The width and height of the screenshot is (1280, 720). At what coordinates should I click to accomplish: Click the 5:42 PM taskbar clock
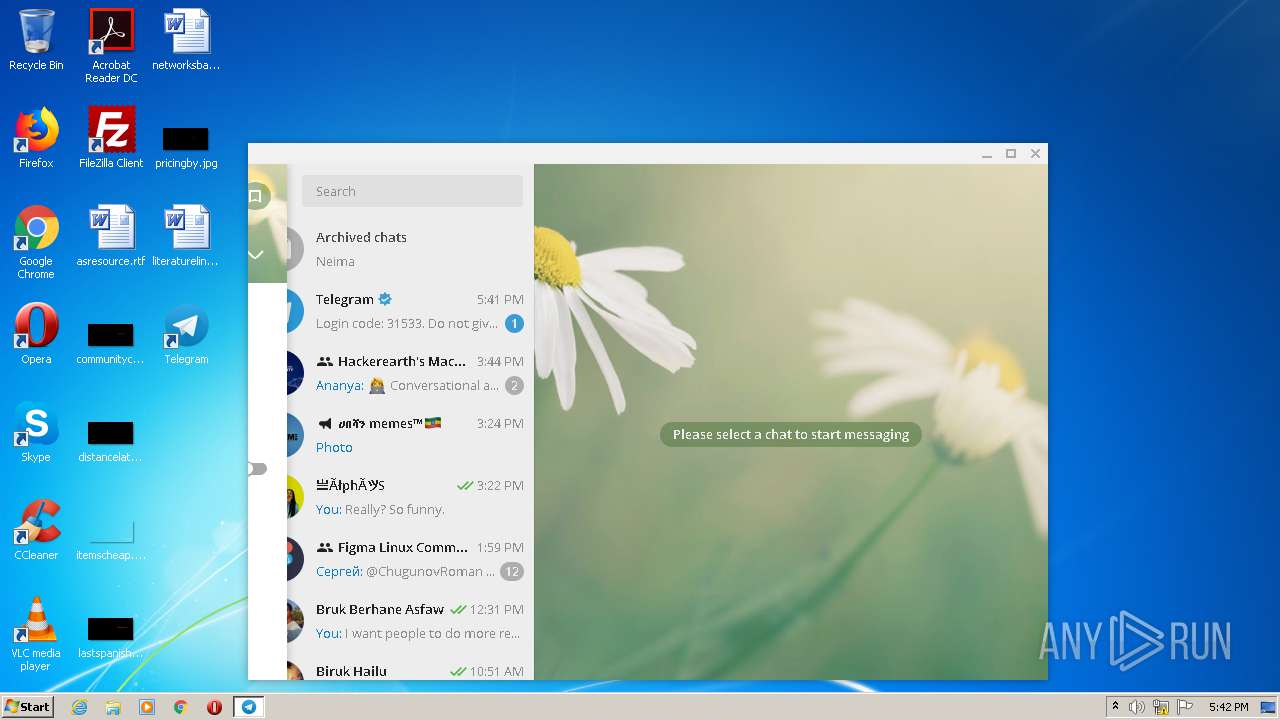1228,707
